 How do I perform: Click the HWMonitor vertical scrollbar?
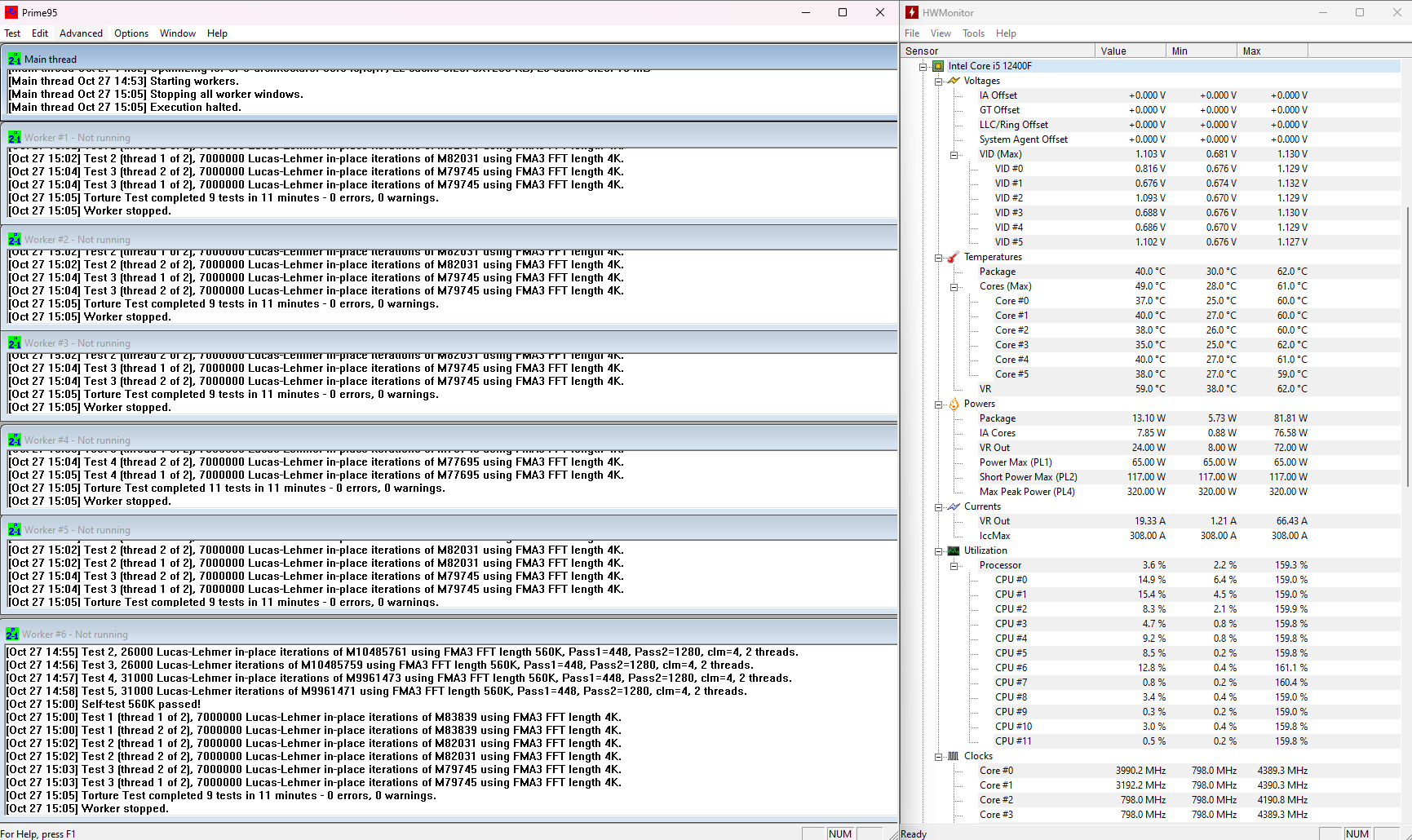coord(1409,347)
